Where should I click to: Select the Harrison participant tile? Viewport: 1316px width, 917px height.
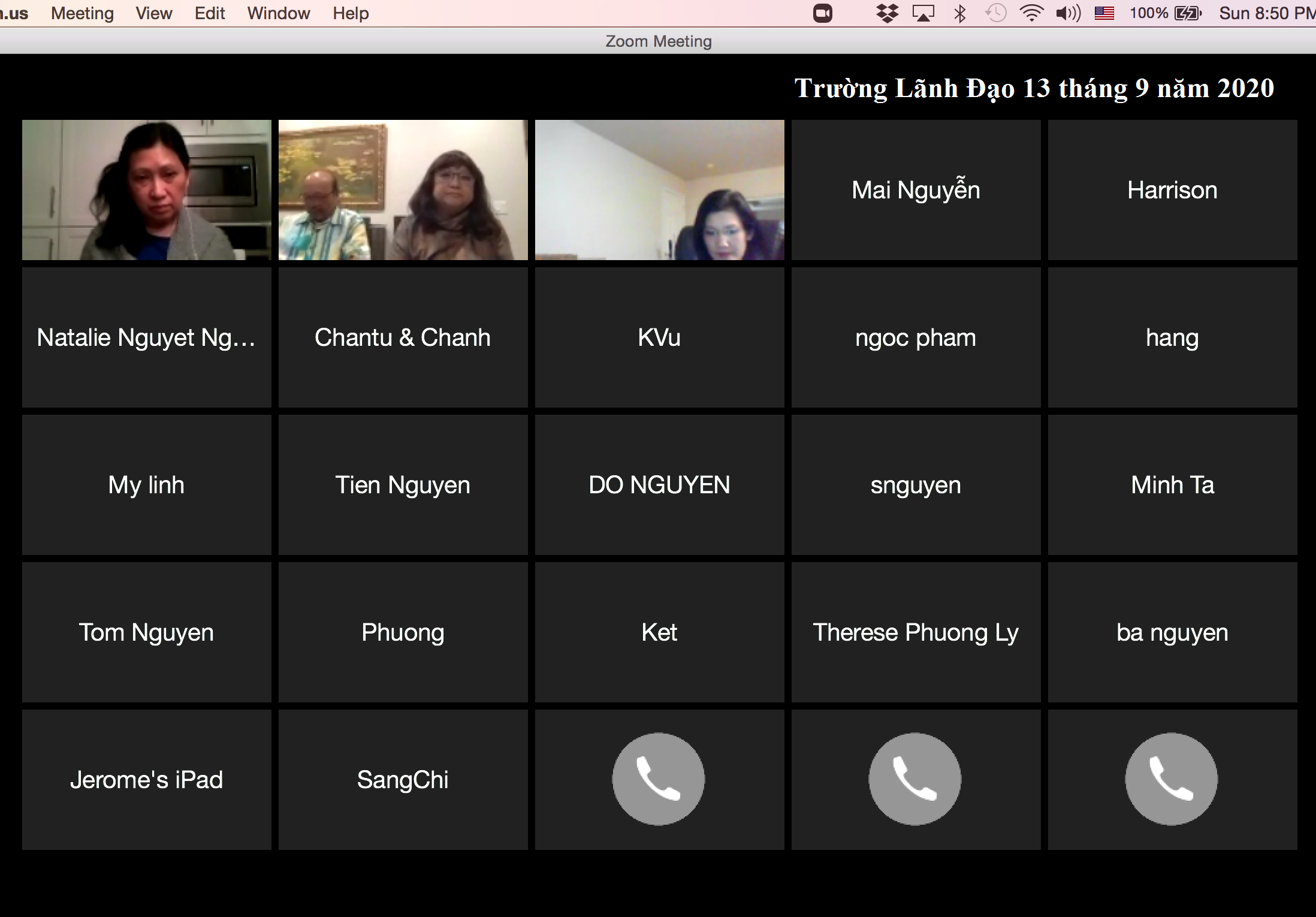coord(1173,190)
